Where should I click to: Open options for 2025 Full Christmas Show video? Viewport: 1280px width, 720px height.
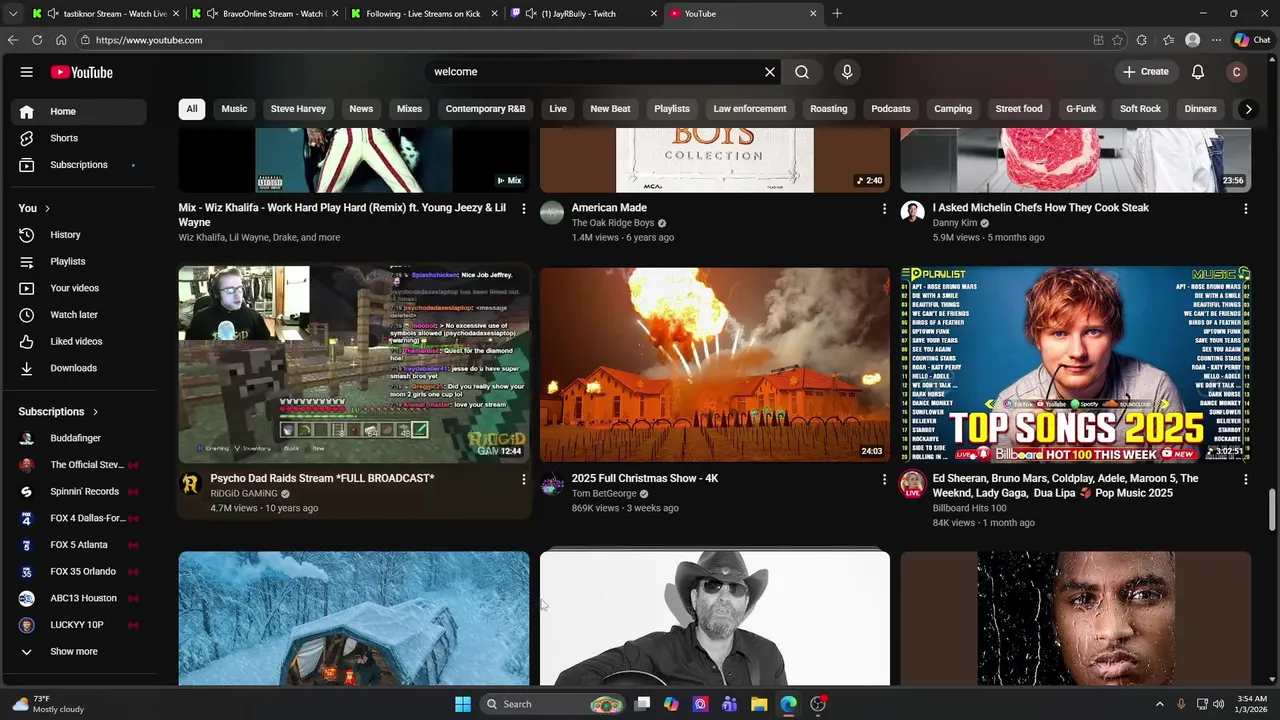point(884,480)
